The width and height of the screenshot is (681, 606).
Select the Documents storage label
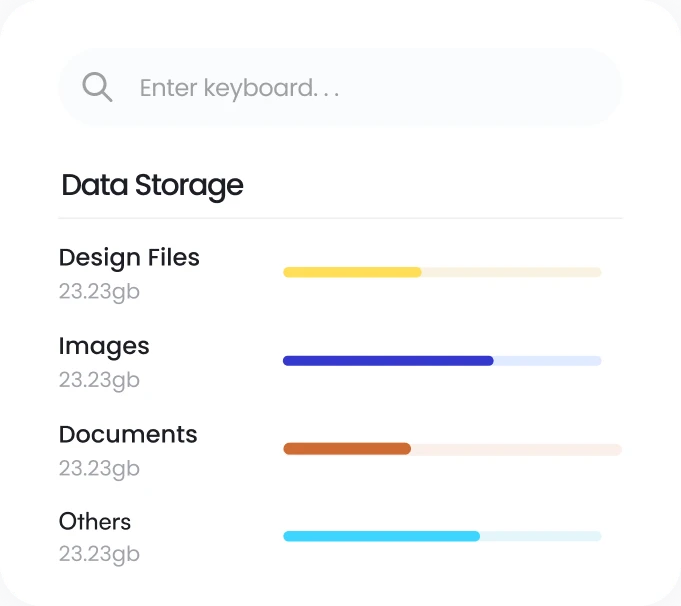pyautogui.click(x=128, y=434)
